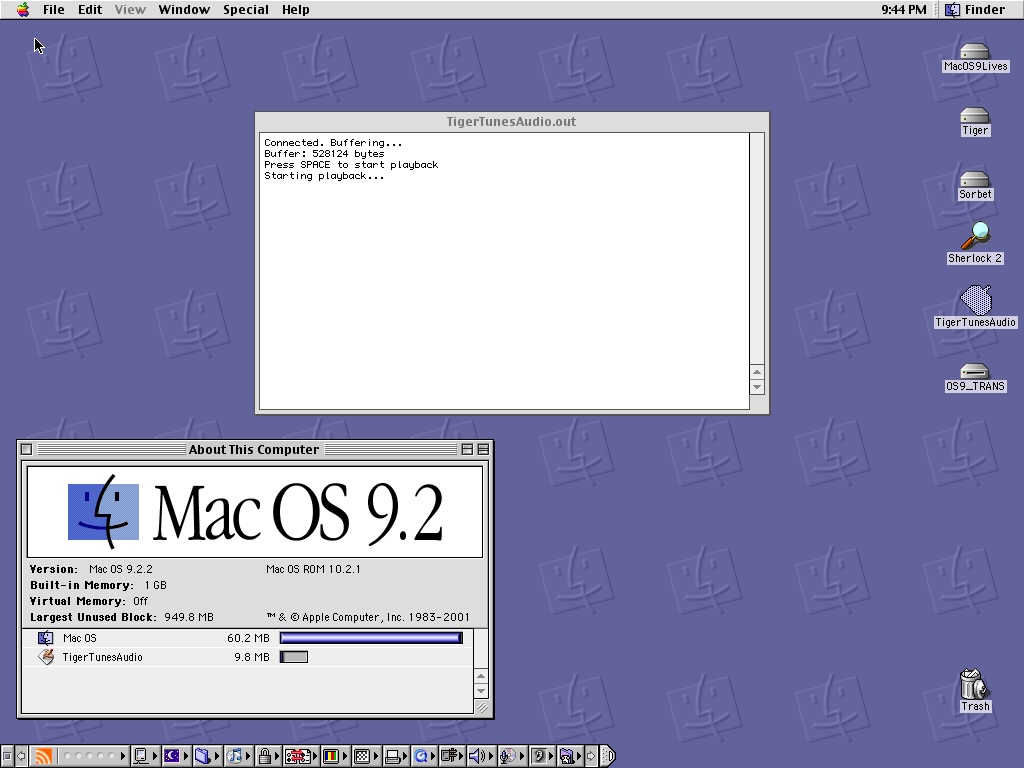Open the Sound source microphone module
Image resolution: width=1024 pixels, height=768 pixels.
(x=512, y=756)
